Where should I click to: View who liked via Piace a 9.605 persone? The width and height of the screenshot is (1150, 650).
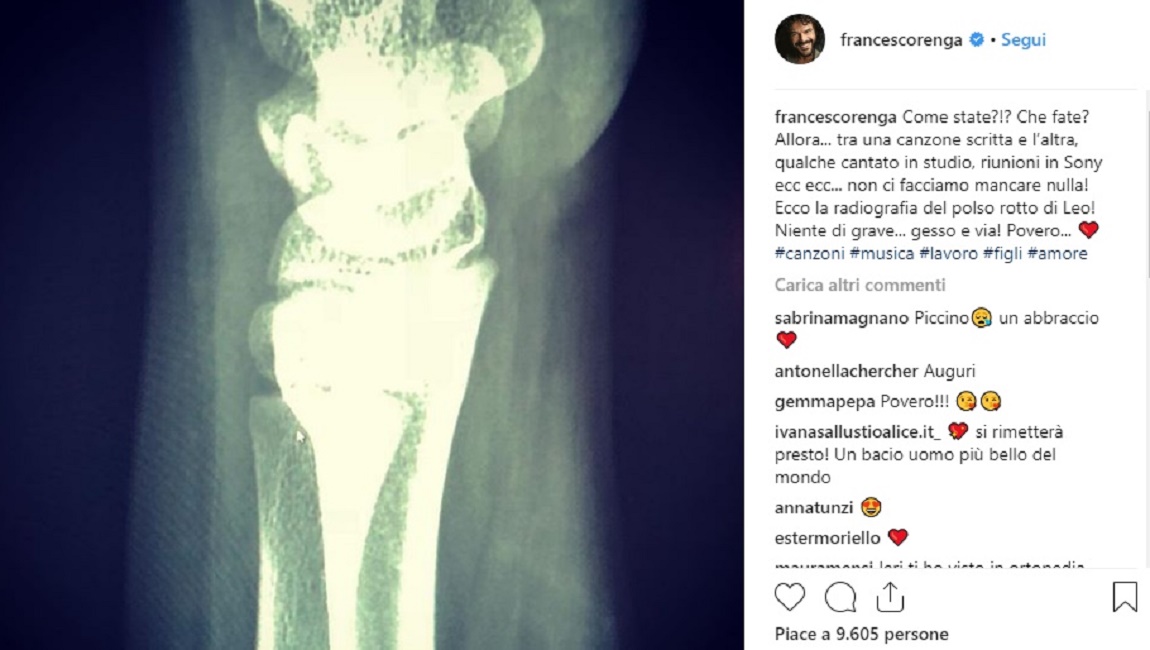(861, 634)
